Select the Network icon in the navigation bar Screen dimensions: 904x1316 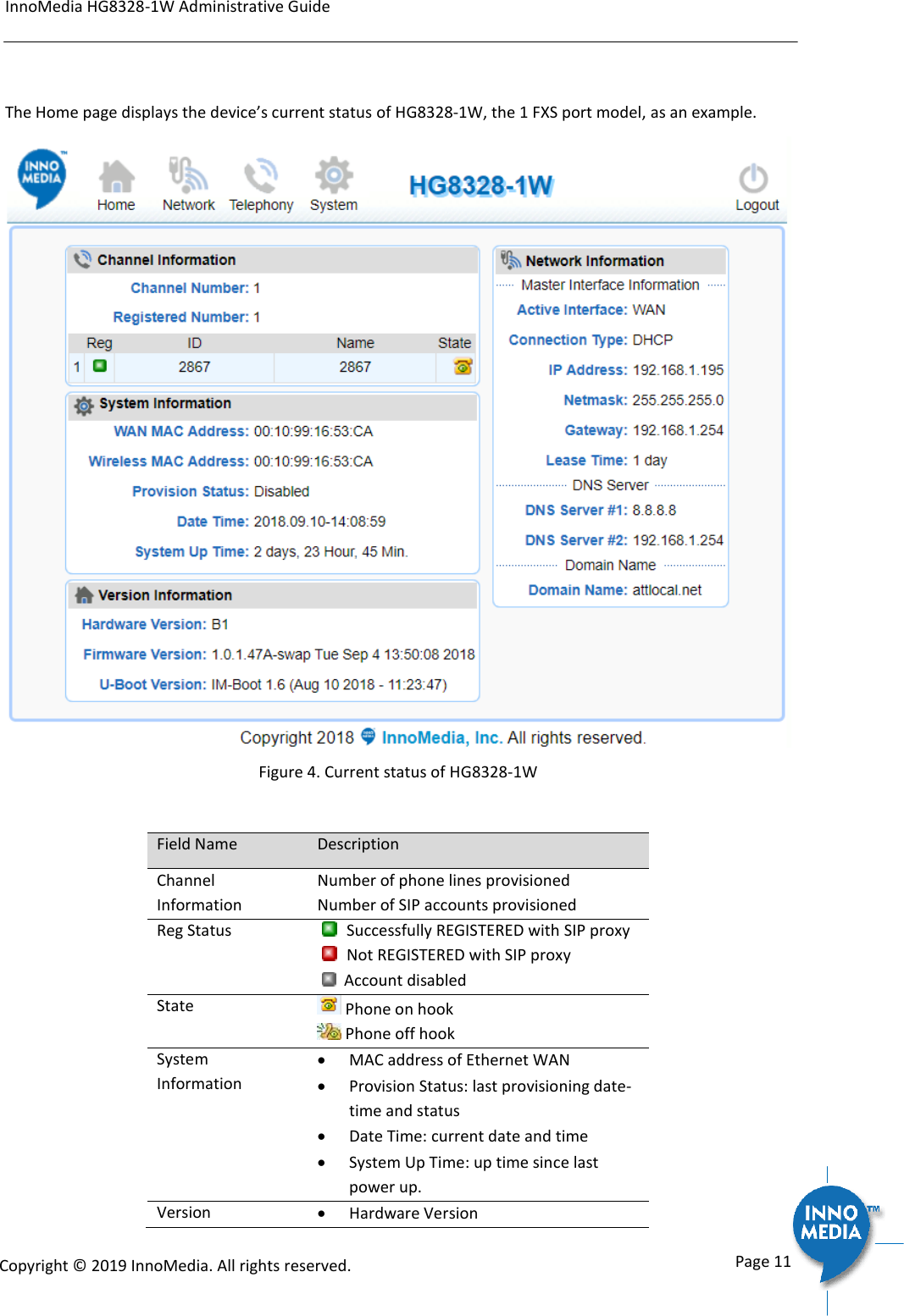[187, 175]
